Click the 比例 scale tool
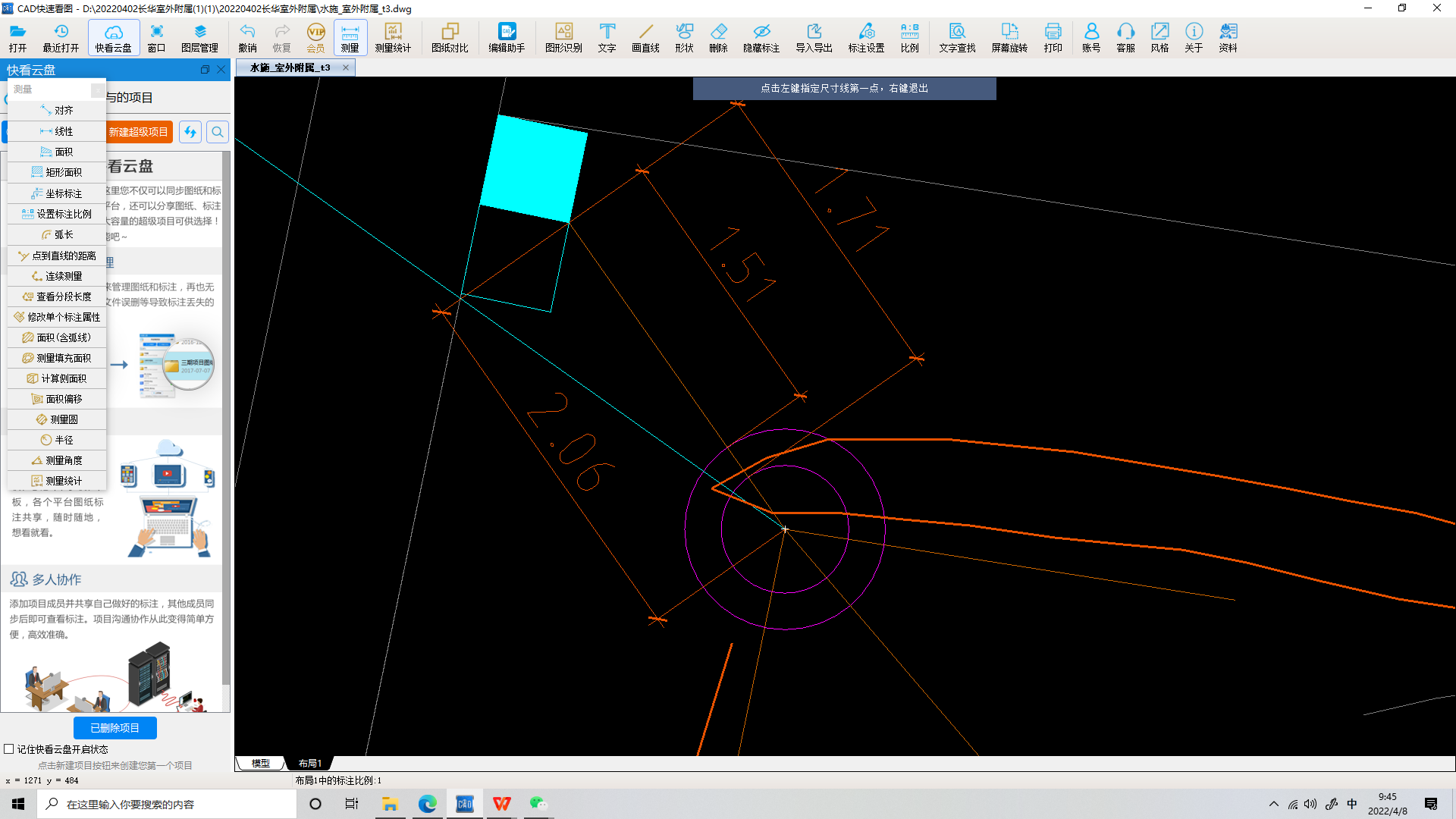This screenshot has height=819, width=1456. [909, 37]
